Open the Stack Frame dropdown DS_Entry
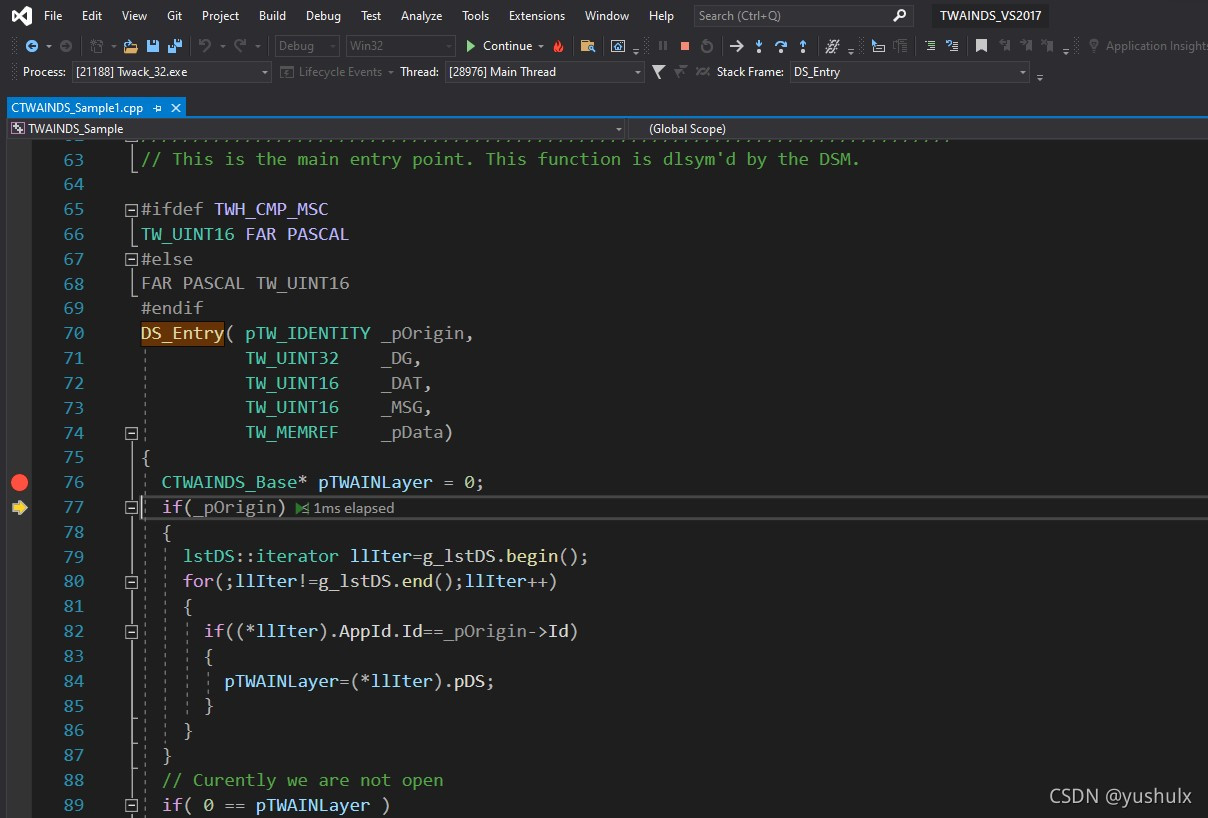 pos(909,72)
